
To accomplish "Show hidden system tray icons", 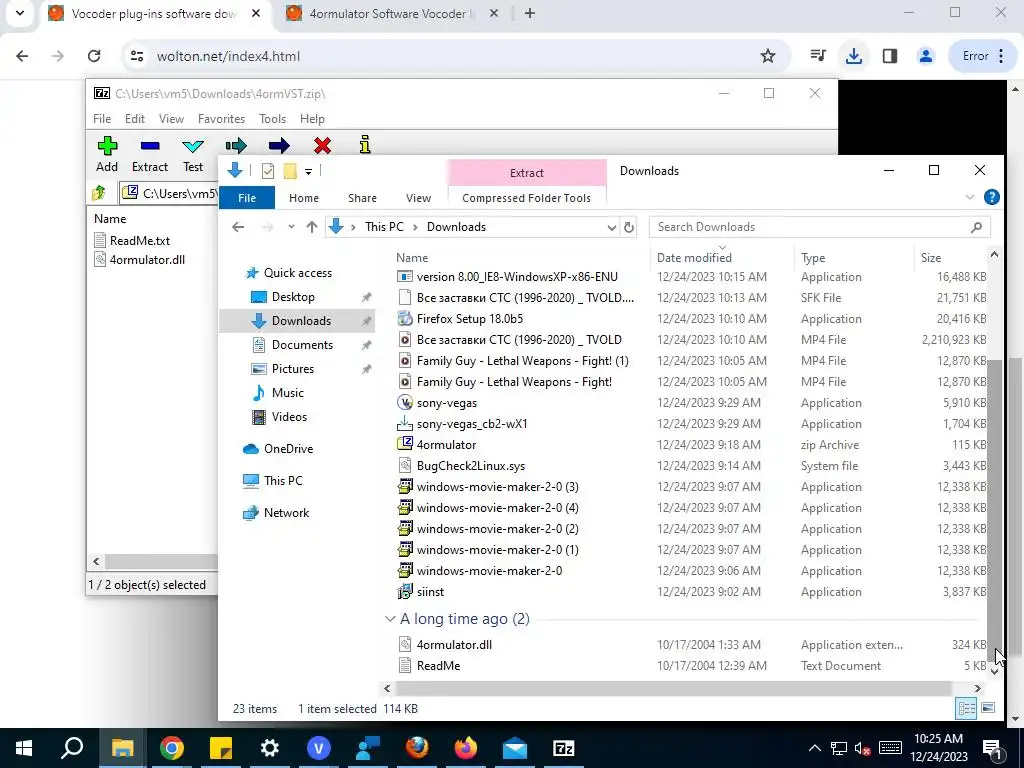I will click(x=814, y=748).
